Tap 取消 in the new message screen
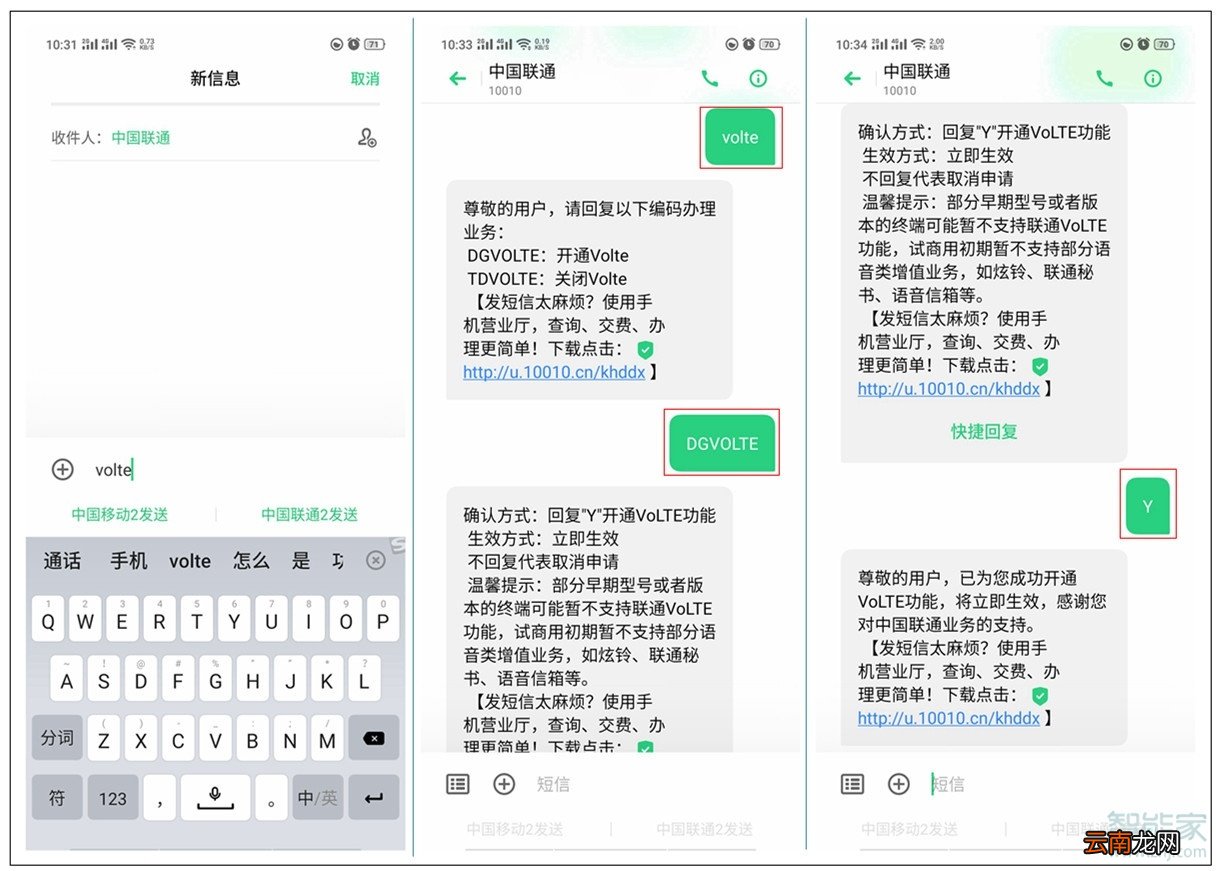This screenshot has width=1217, height=871. pos(364,79)
